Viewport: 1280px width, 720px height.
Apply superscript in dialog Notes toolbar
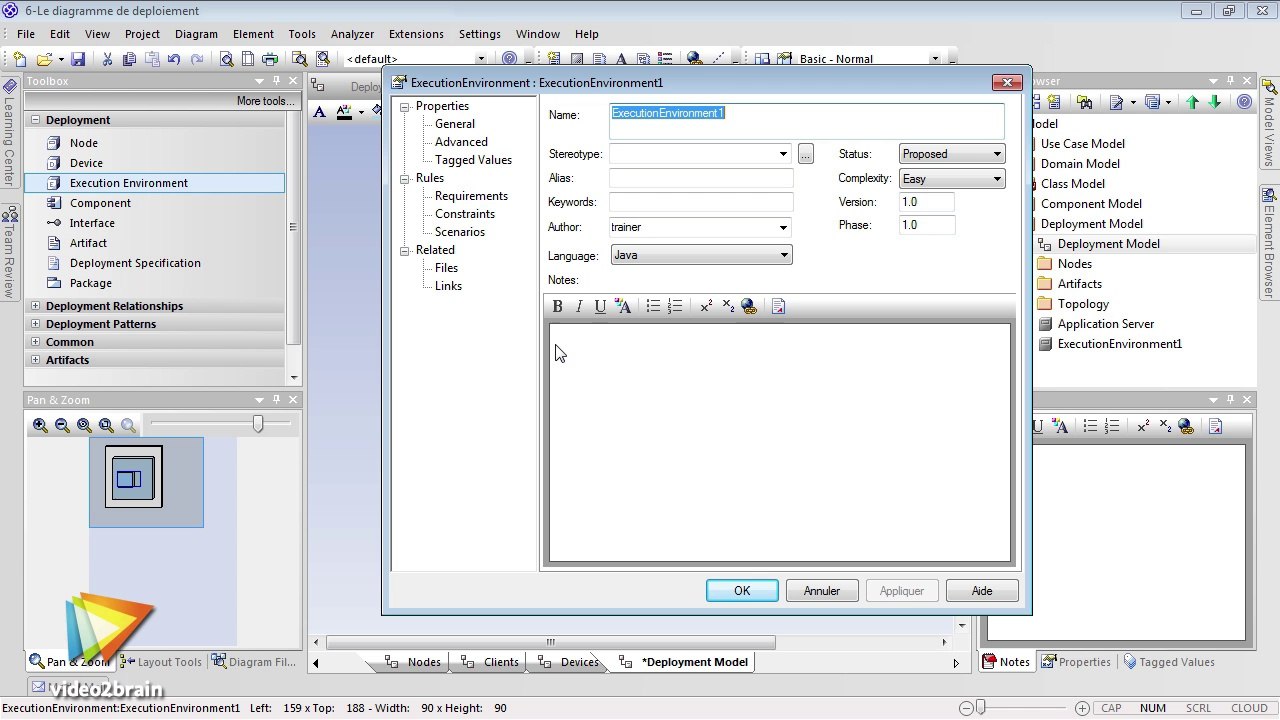[706, 307]
